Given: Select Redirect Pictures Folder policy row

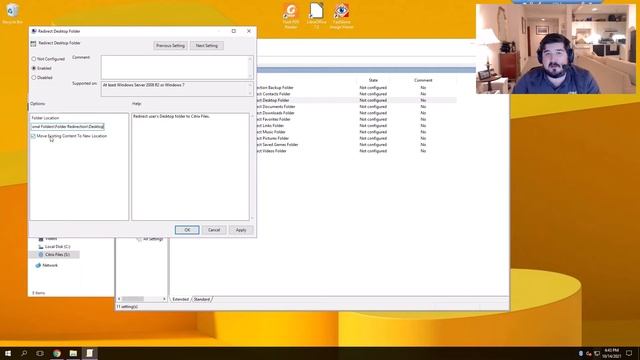Looking at the screenshot, I should [x=355, y=138].
